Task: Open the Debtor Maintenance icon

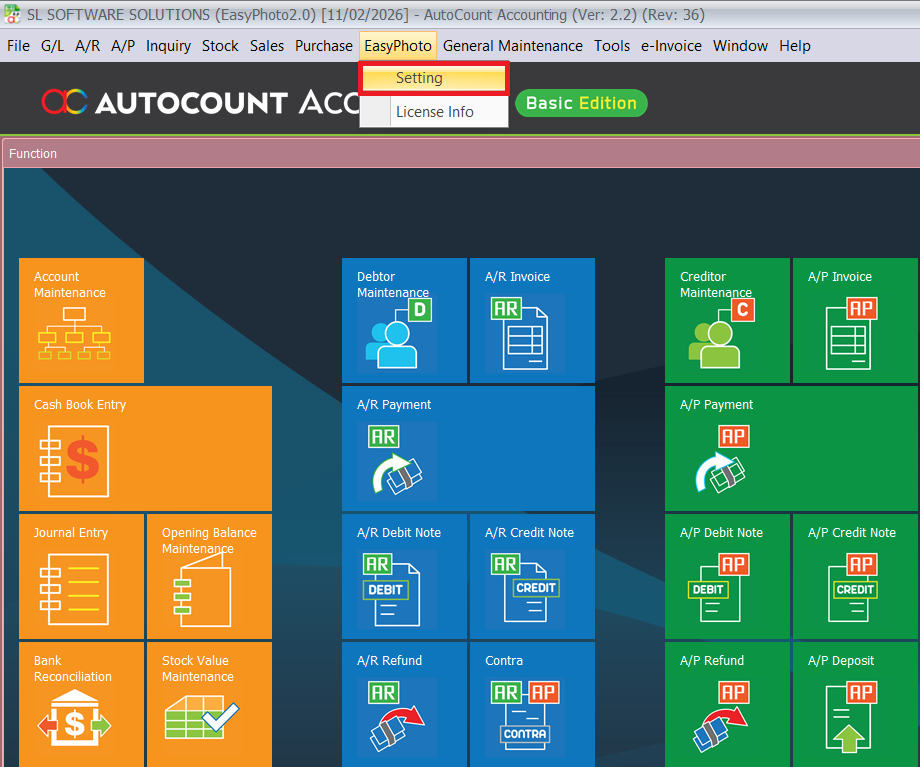Action: point(396,334)
